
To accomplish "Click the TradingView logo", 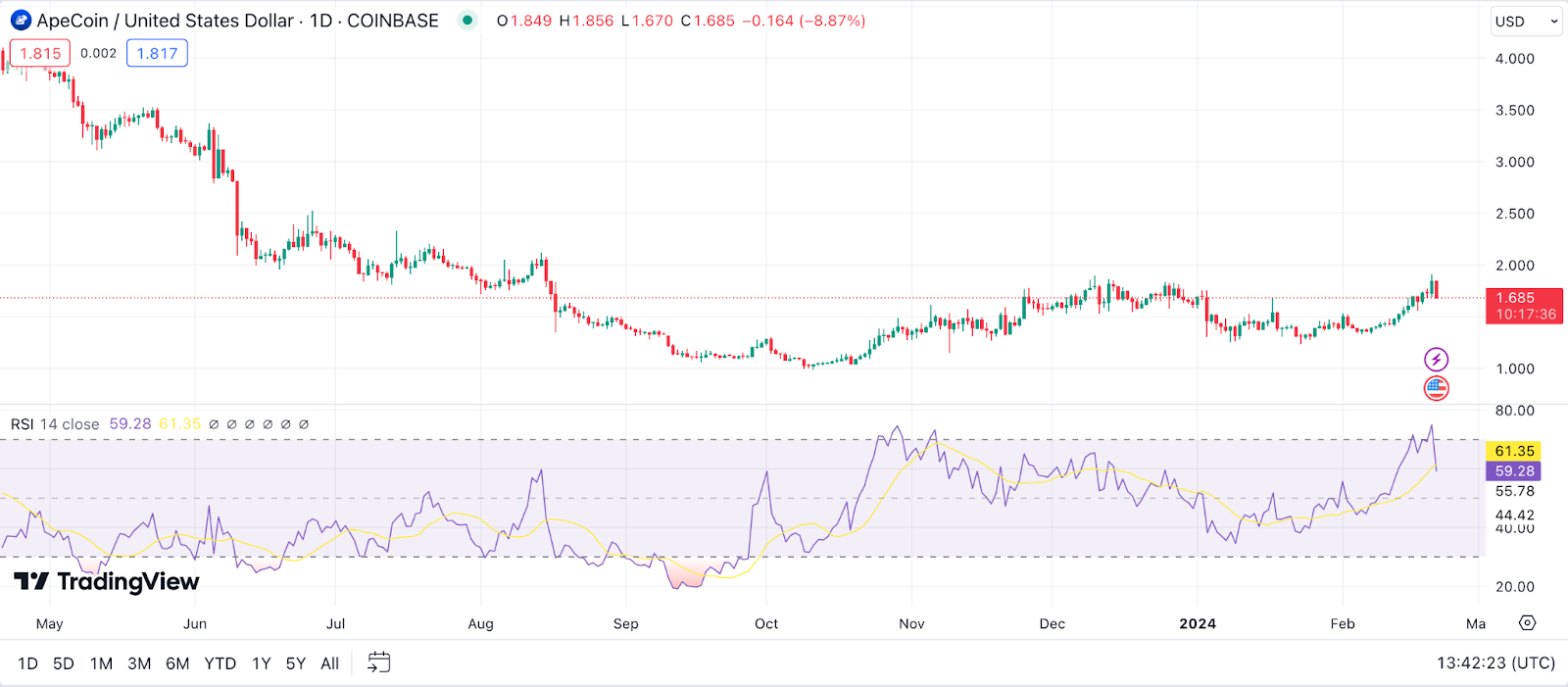I will (107, 582).
